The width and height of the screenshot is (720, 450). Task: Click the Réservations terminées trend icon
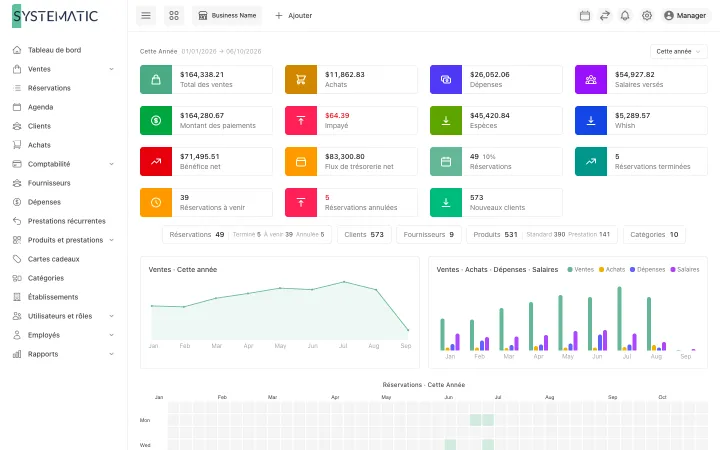coord(591,162)
